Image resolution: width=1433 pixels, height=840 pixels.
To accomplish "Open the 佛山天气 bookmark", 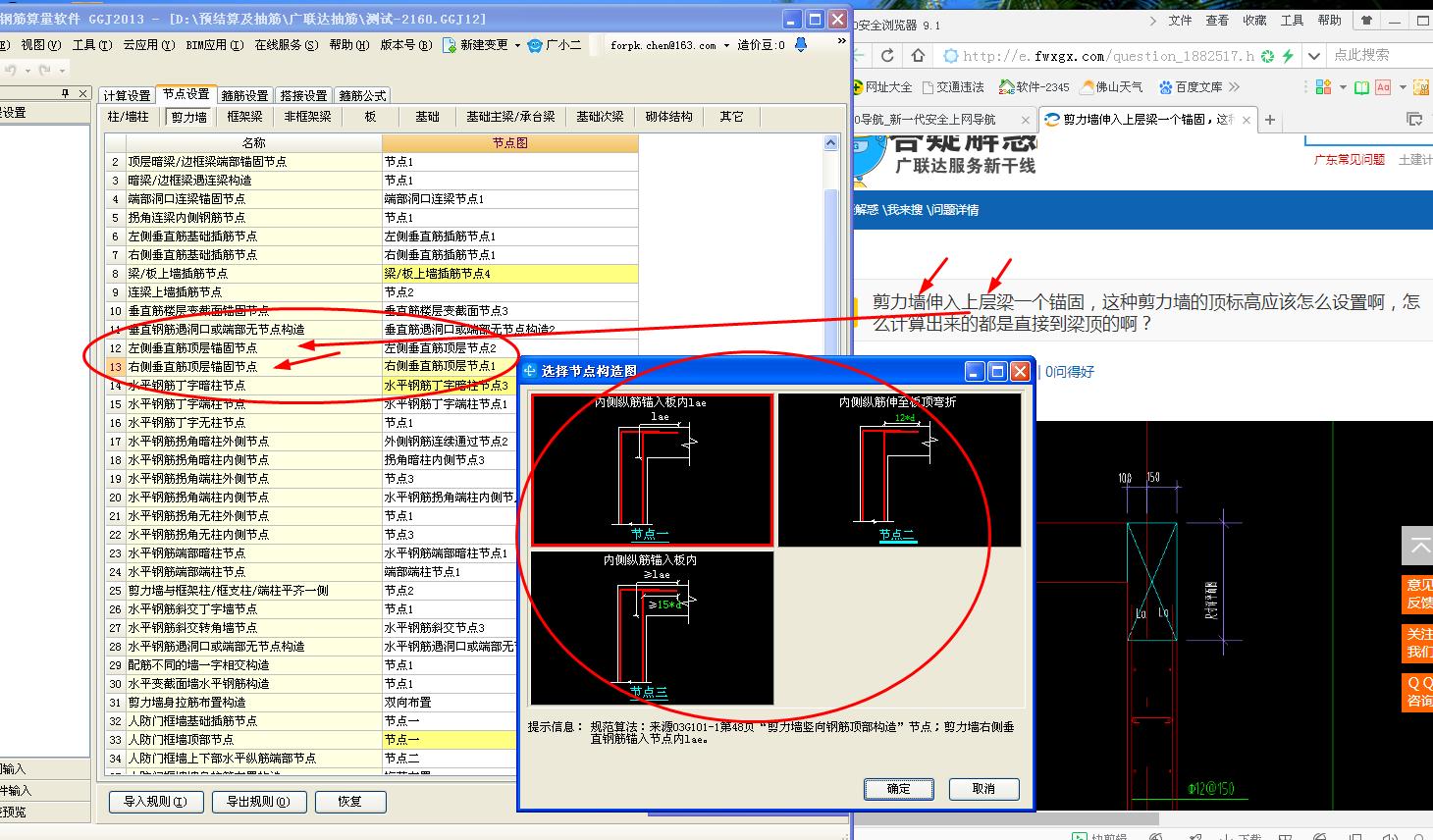I will click(1111, 87).
